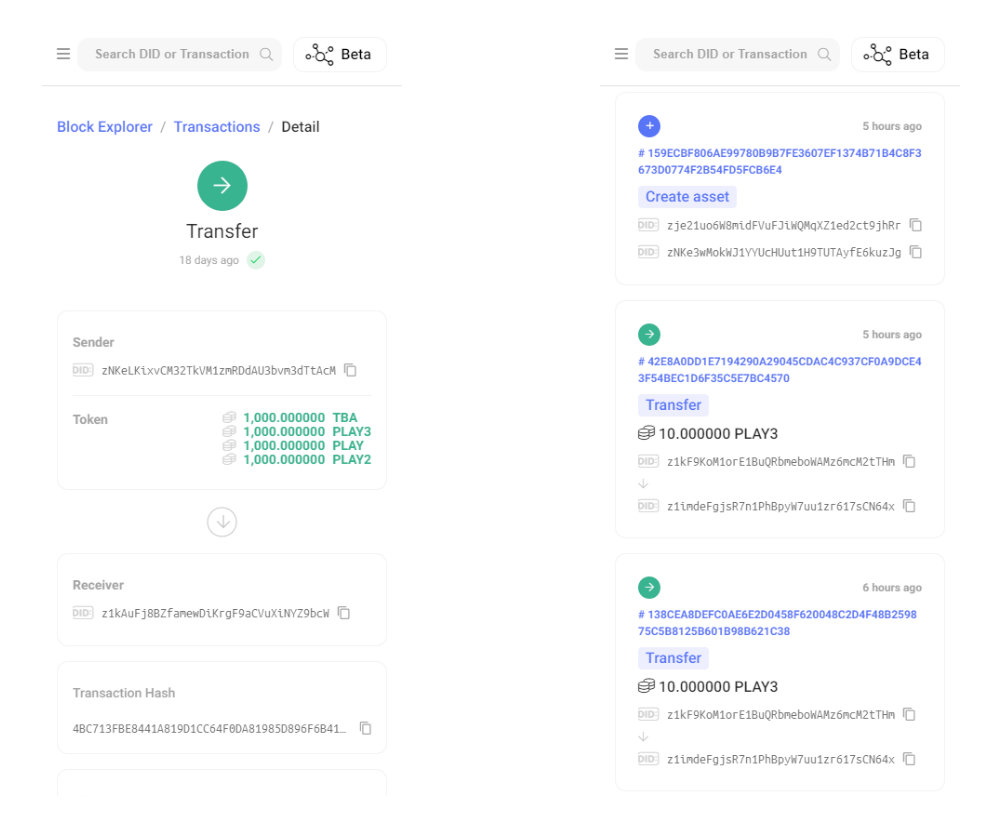
Task: Open the Beta network selector on right
Action: [897, 54]
